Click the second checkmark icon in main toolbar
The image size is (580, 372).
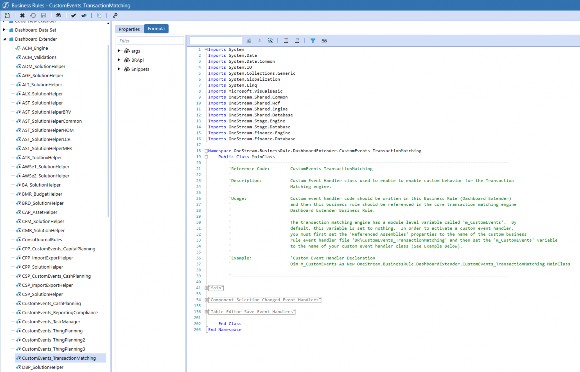point(84,16)
